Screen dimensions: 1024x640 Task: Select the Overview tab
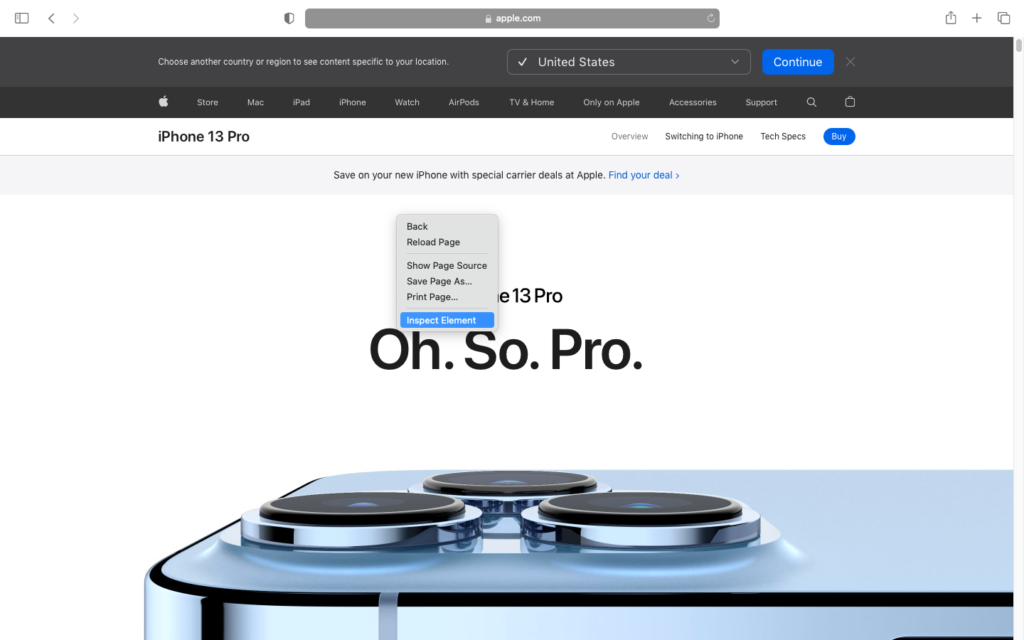pyautogui.click(x=630, y=136)
